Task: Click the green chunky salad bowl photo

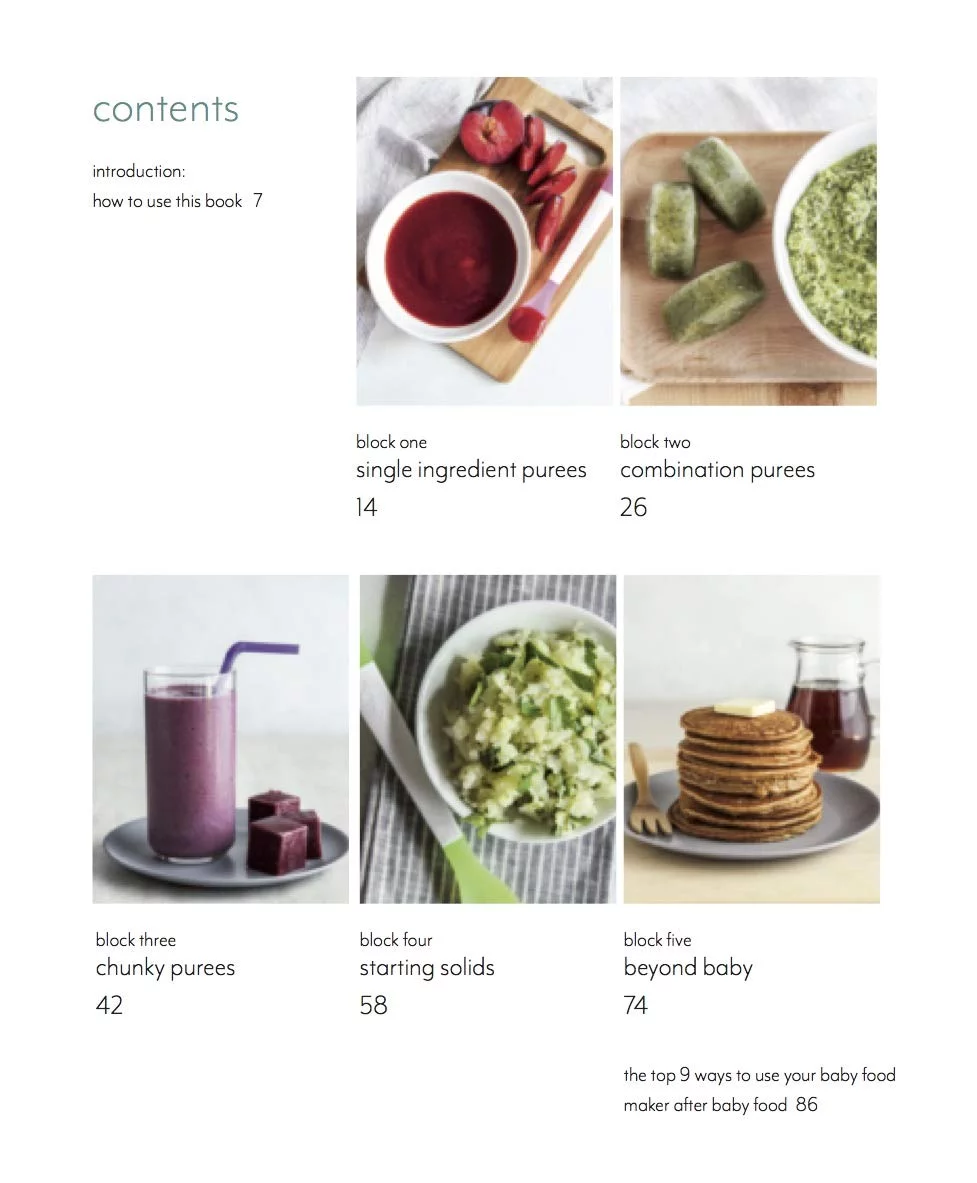Action: [488, 739]
